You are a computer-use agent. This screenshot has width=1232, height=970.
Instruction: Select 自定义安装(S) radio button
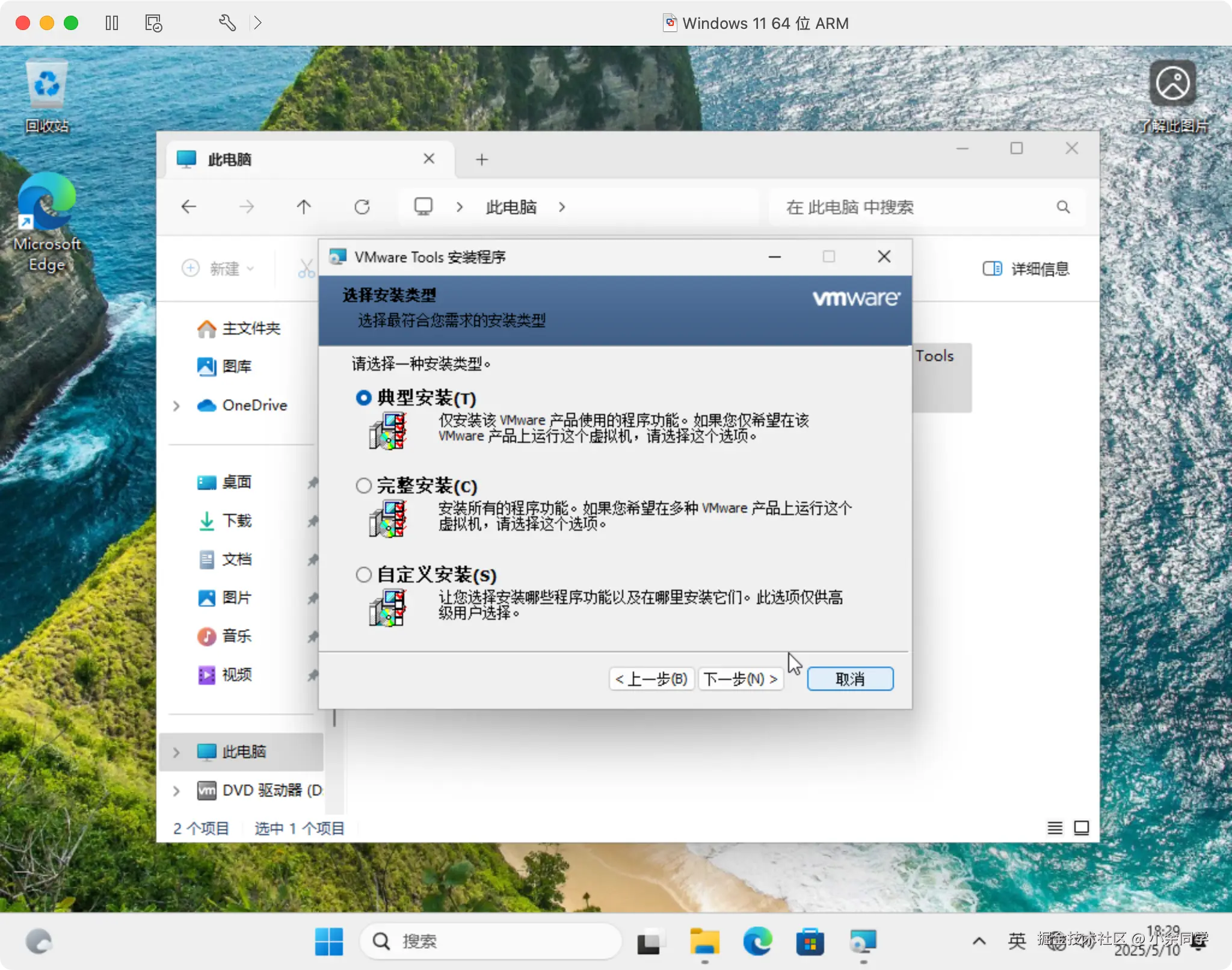[x=364, y=575]
